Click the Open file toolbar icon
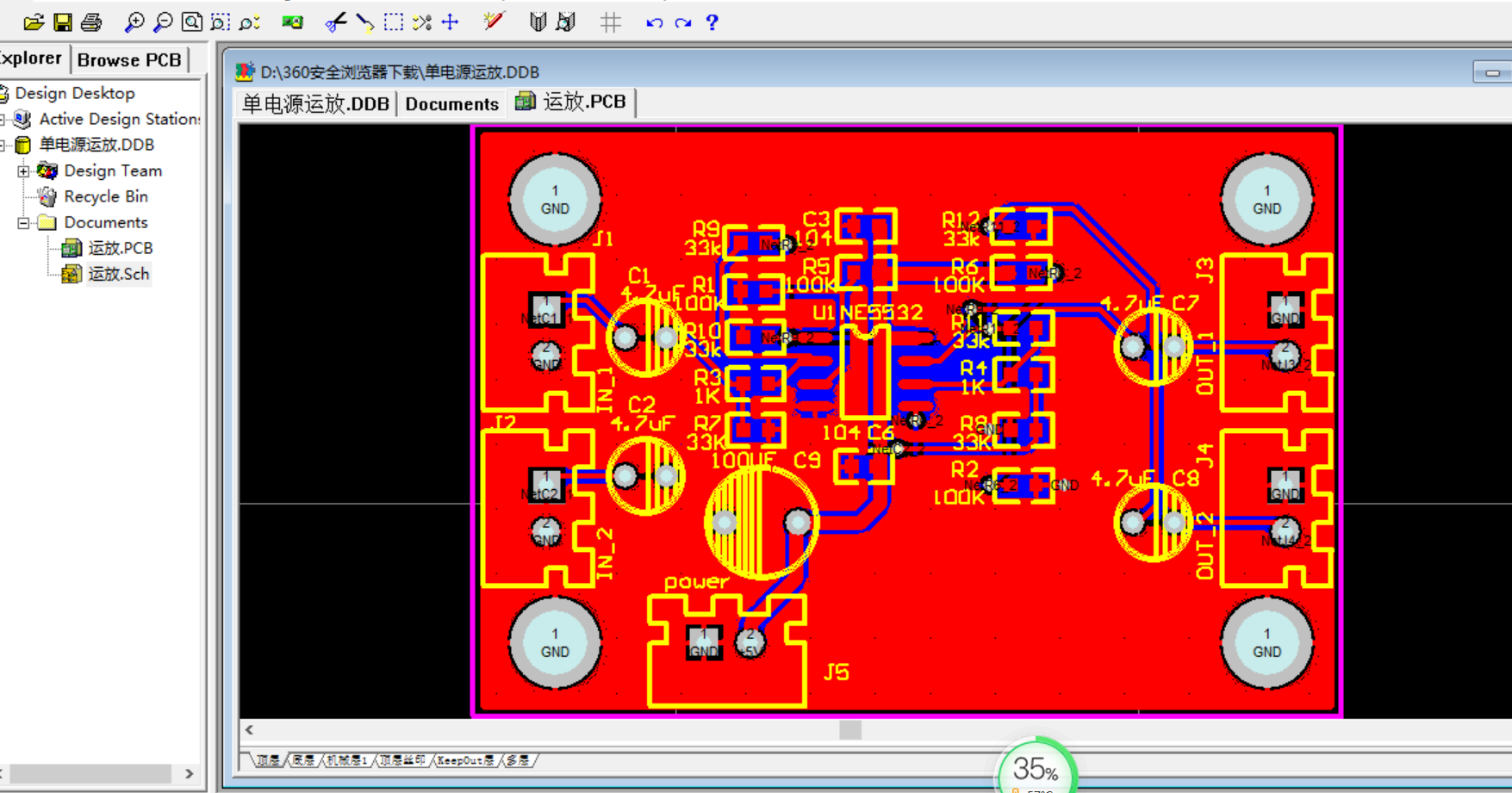This screenshot has height=793, width=1512. (x=34, y=22)
